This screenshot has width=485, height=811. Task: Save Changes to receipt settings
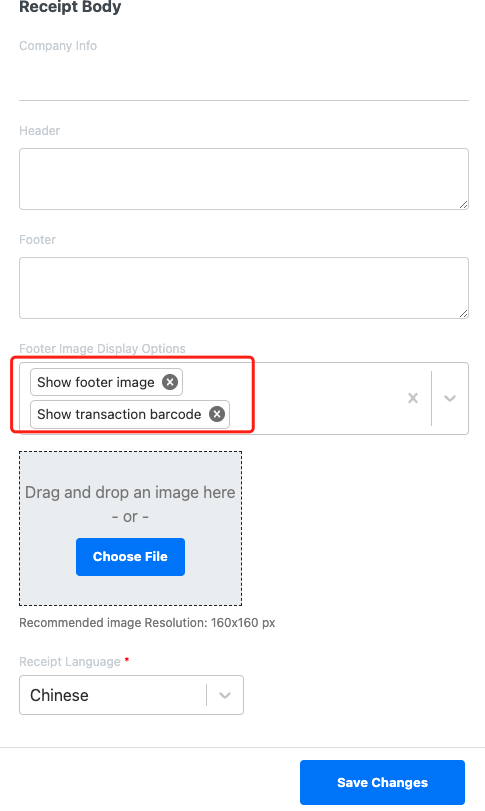pyautogui.click(x=382, y=783)
